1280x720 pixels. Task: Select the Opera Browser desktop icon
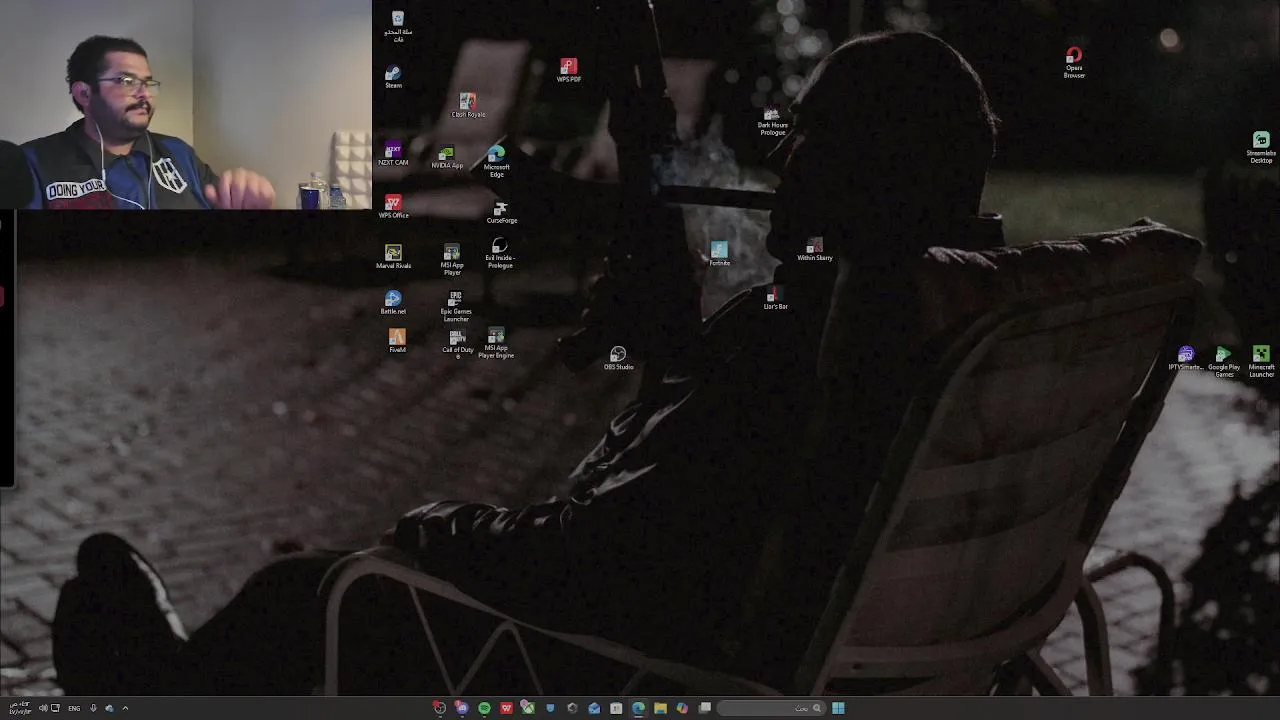pos(1074,62)
